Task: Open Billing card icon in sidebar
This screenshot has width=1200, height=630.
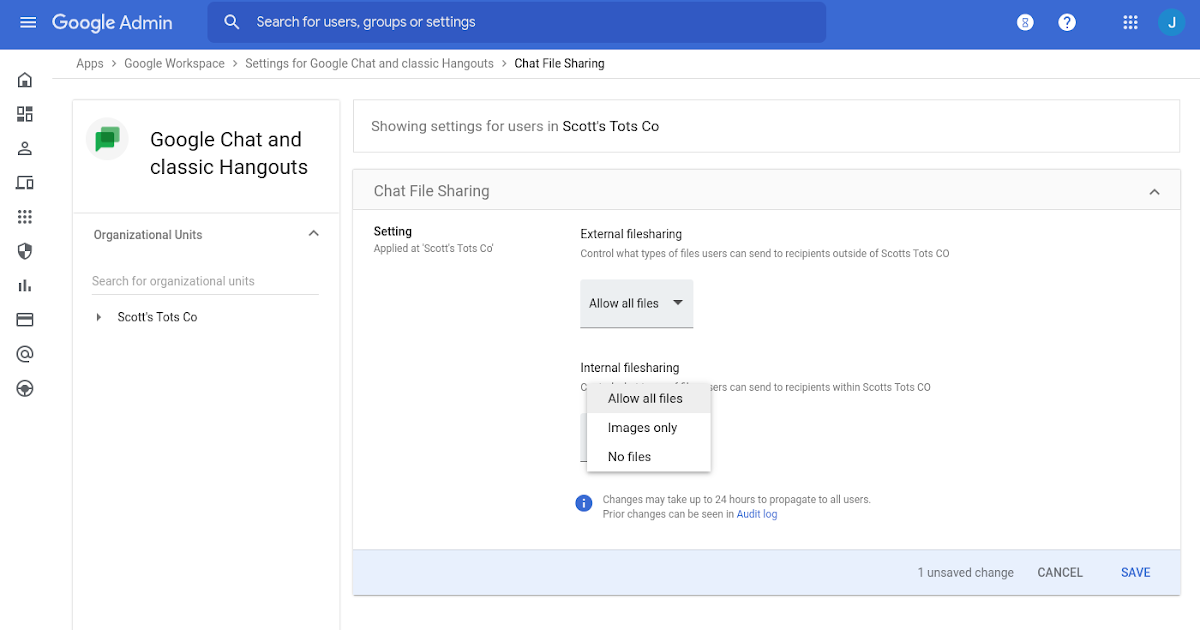Action: [25, 320]
